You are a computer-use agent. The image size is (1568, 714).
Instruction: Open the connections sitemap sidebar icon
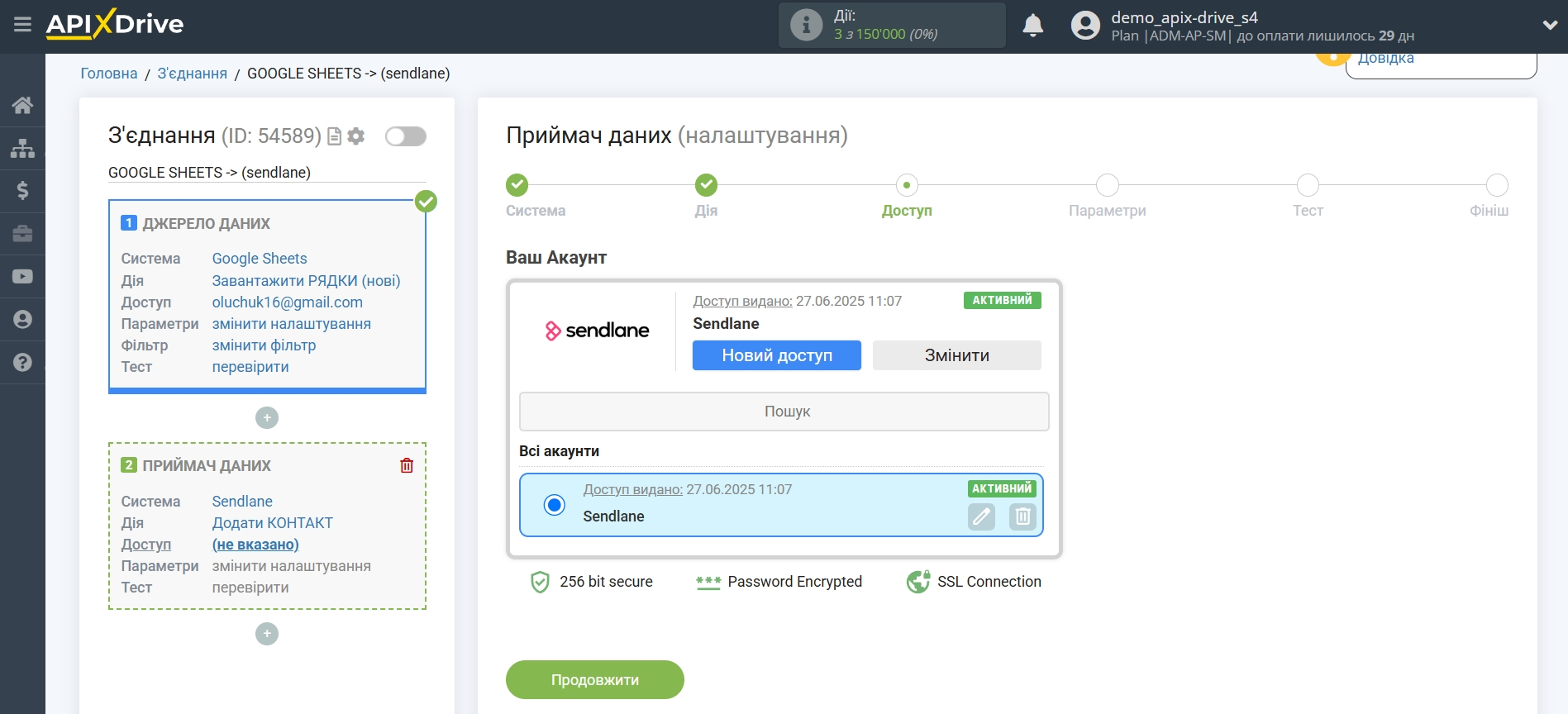tap(22, 148)
